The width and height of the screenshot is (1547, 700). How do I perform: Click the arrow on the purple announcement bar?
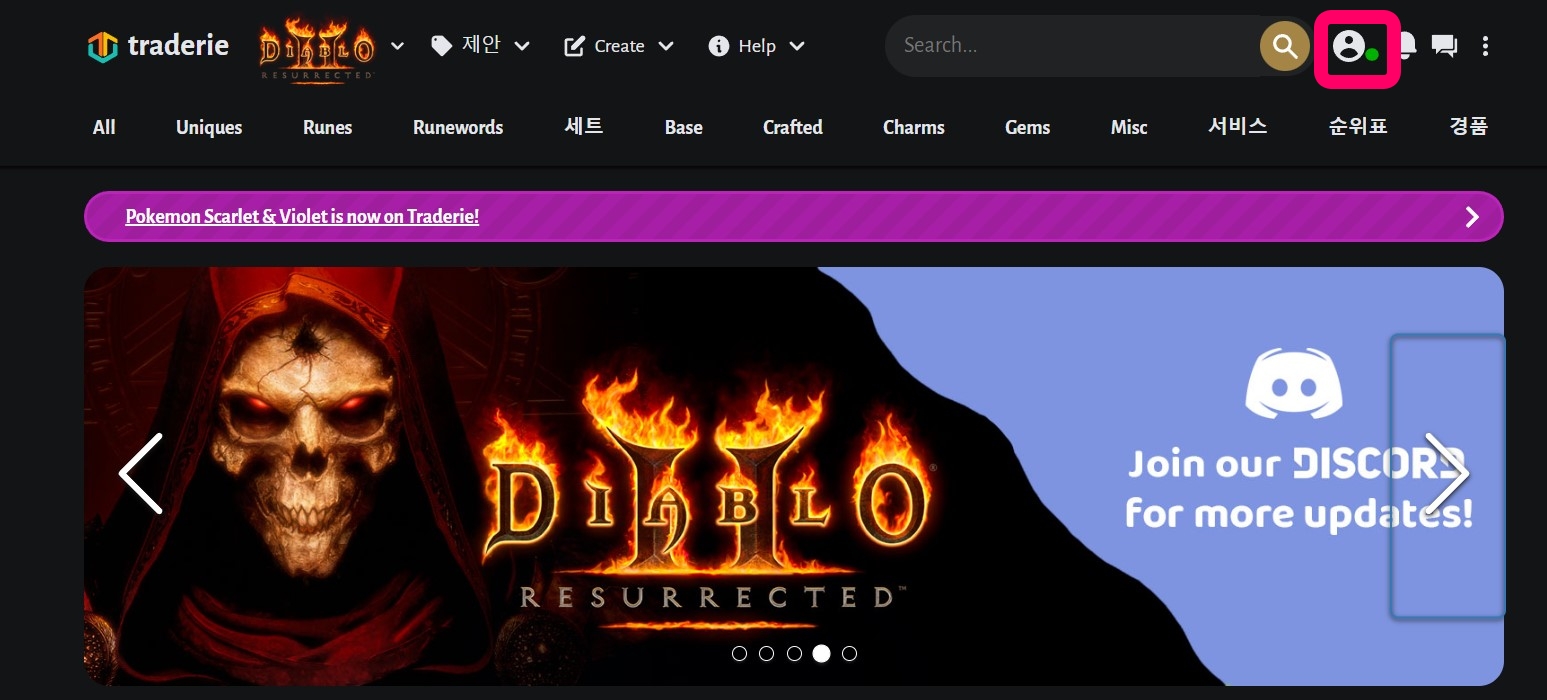point(1472,217)
